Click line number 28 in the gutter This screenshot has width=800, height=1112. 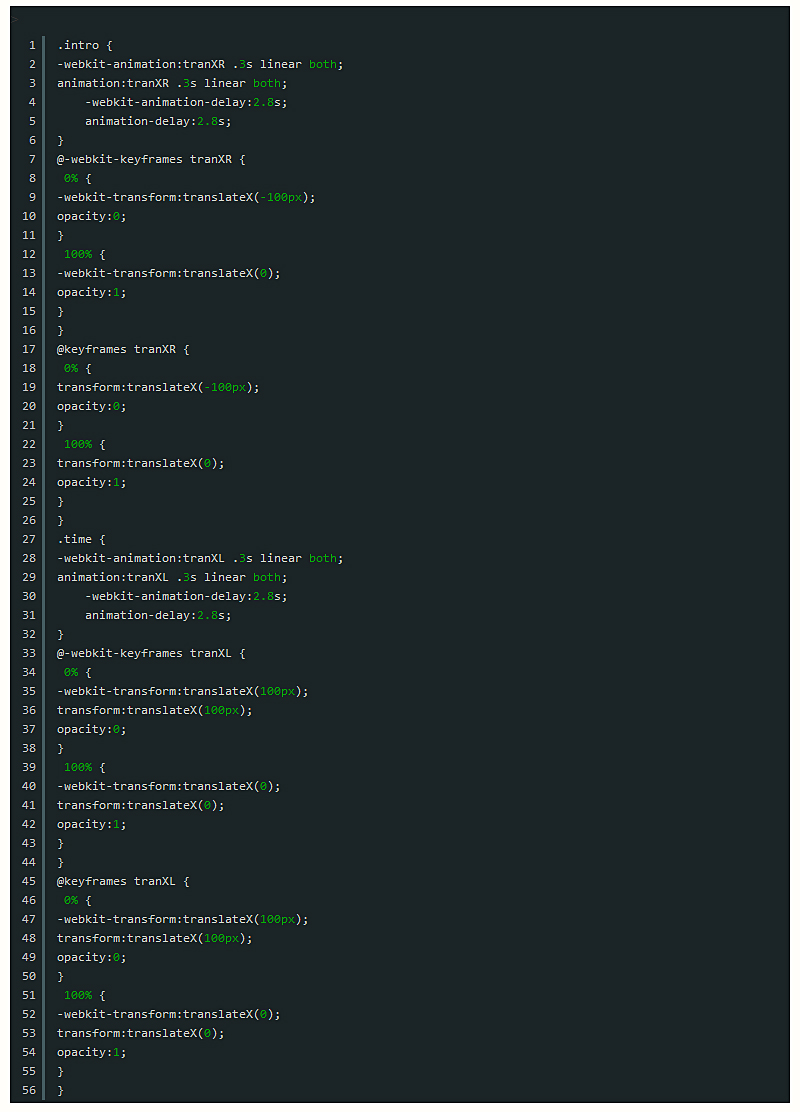[x=28, y=558]
